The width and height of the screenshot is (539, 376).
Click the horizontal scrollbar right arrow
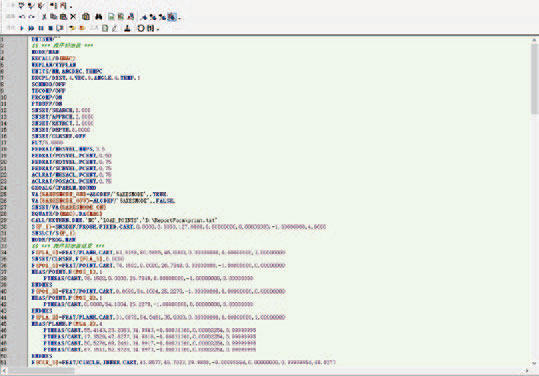527,371
